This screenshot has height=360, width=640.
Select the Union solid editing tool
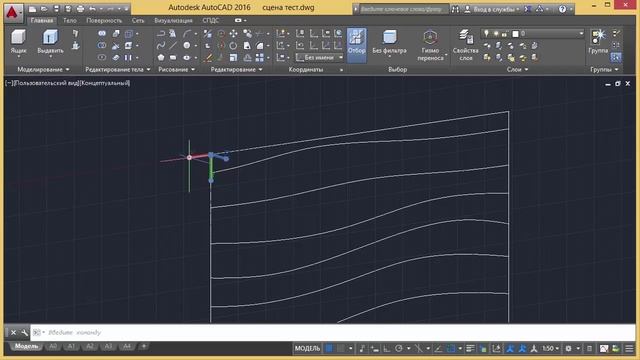(102, 33)
